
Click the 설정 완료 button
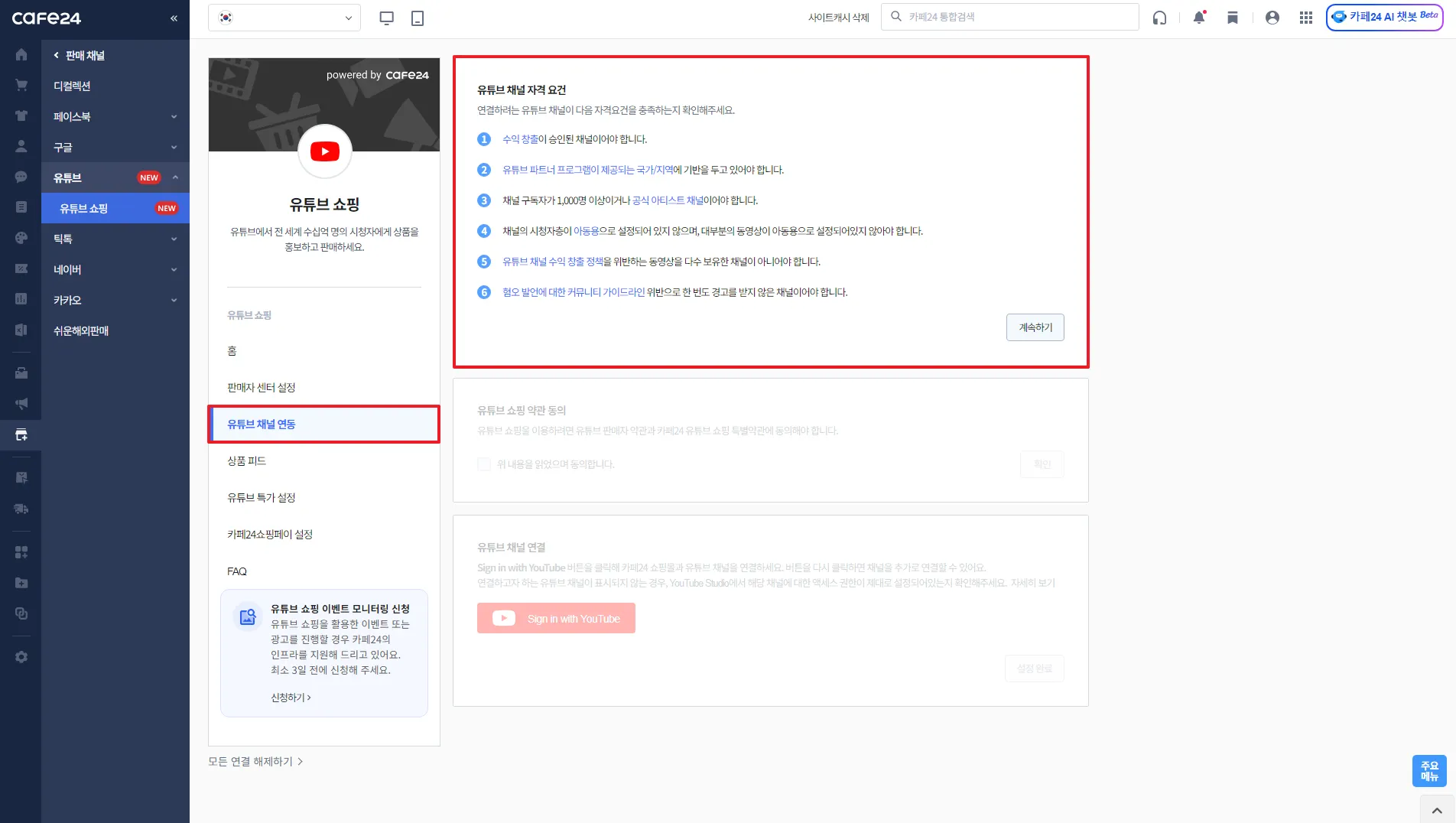click(x=1035, y=668)
